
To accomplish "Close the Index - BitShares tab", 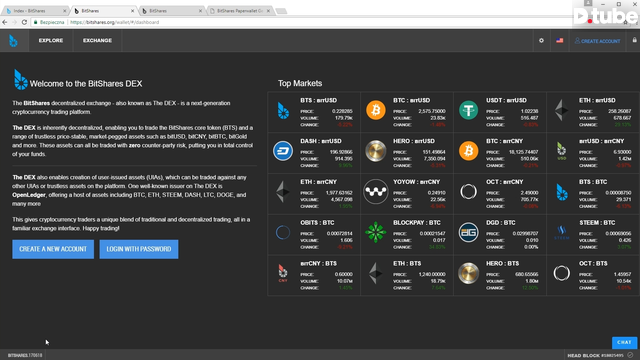I will click(64, 11).
